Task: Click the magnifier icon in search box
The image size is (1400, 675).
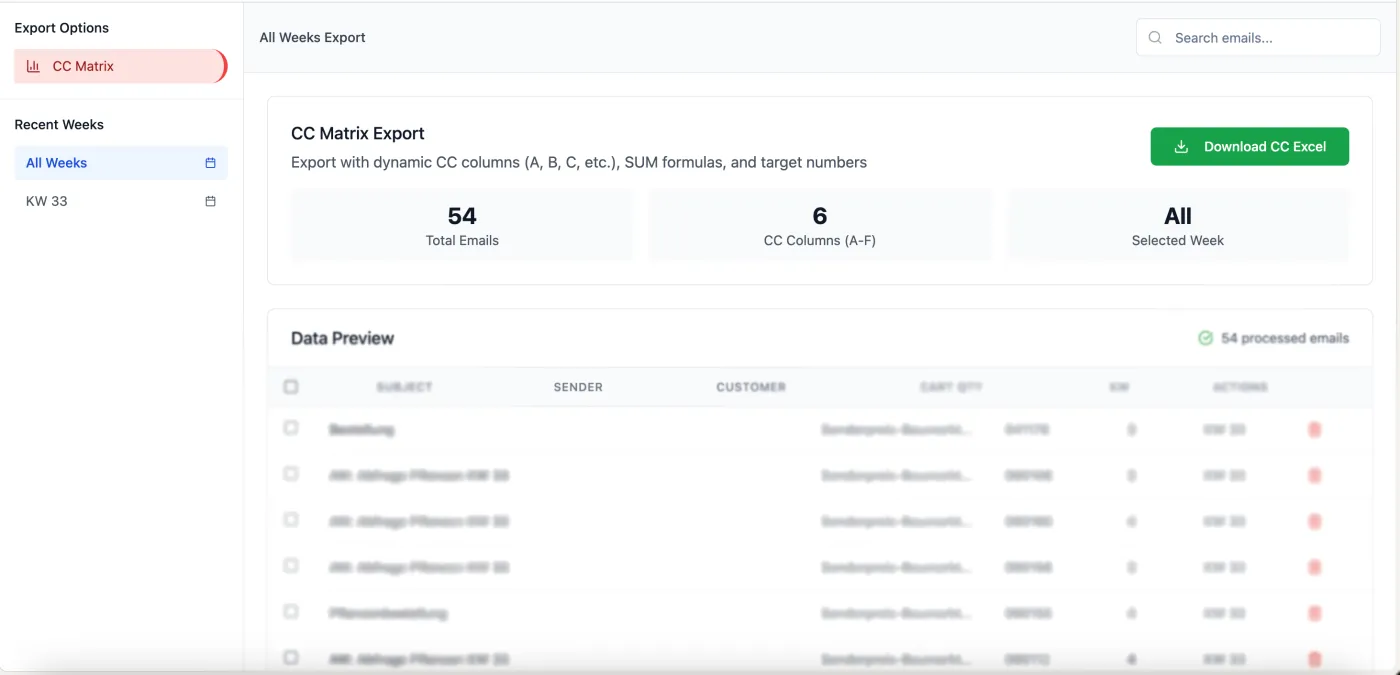Action: tap(1155, 38)
